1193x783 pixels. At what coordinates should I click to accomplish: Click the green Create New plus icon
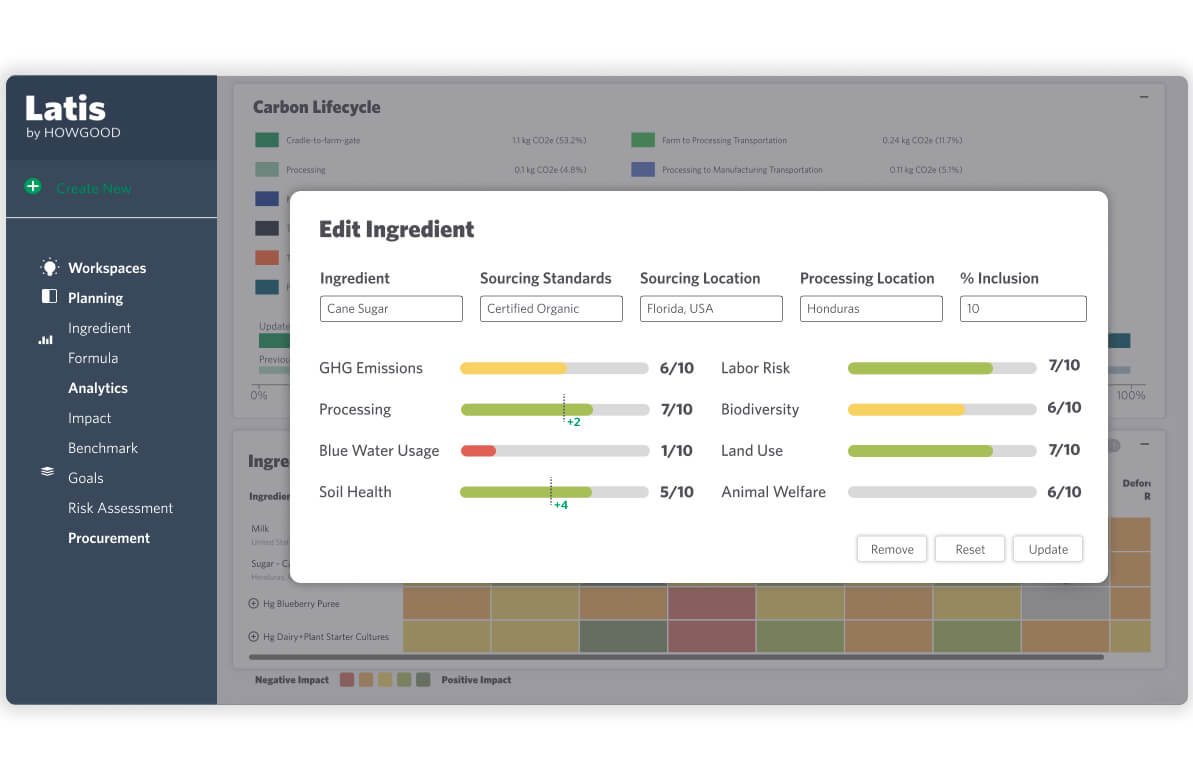pyautogui.click(x=33, y=187)
